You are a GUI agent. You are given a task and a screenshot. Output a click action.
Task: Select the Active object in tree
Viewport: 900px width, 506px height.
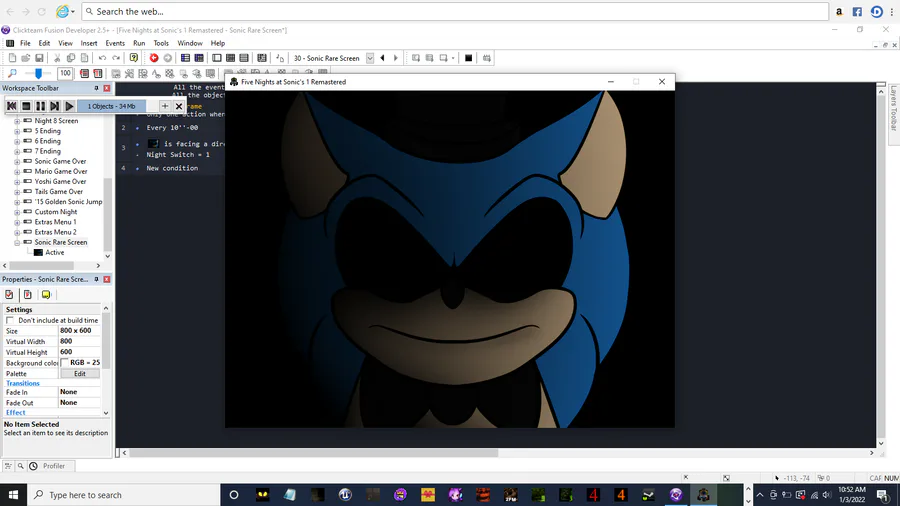(x=55, y=252)
